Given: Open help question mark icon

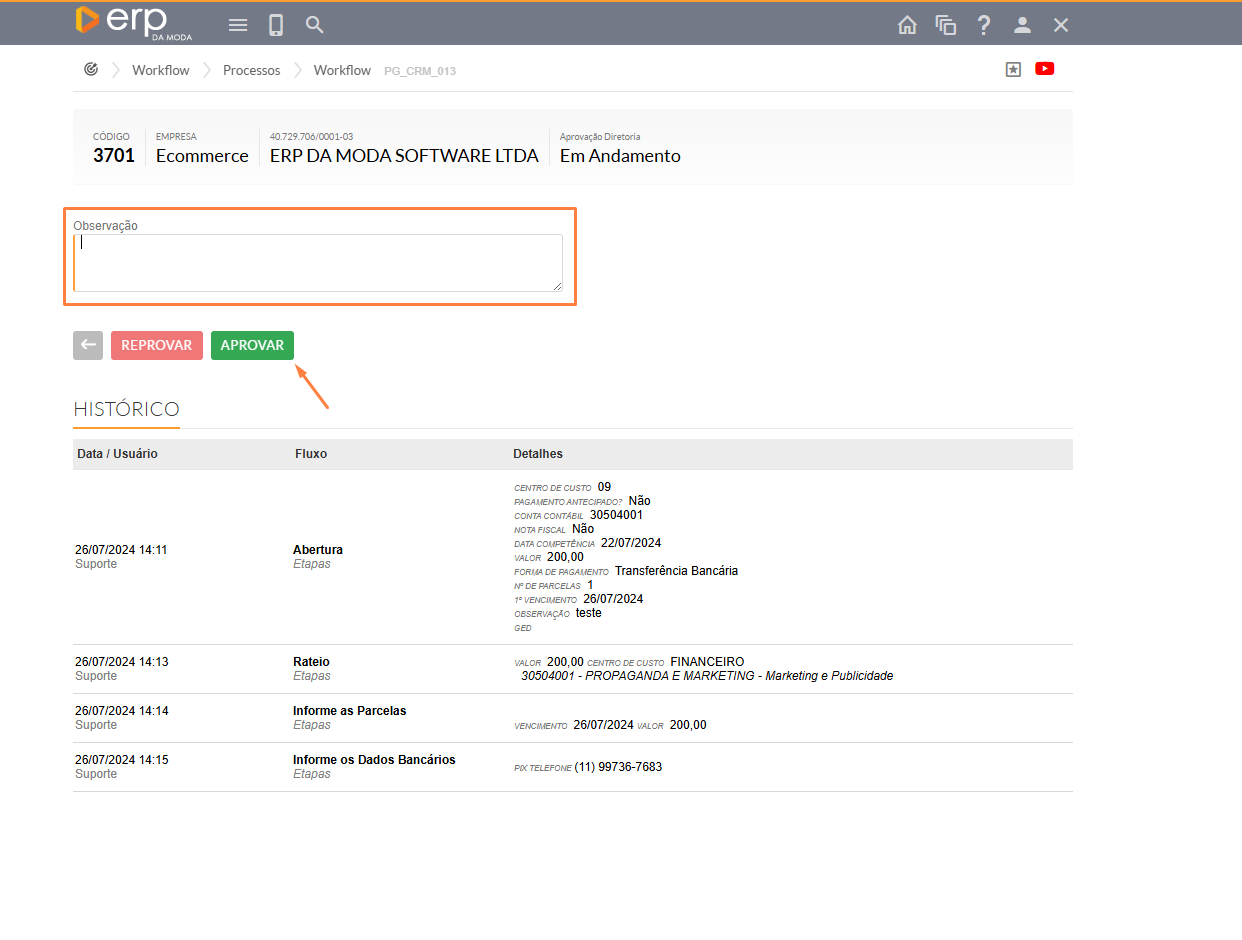Looking at the screenshot, I should 984,25.
